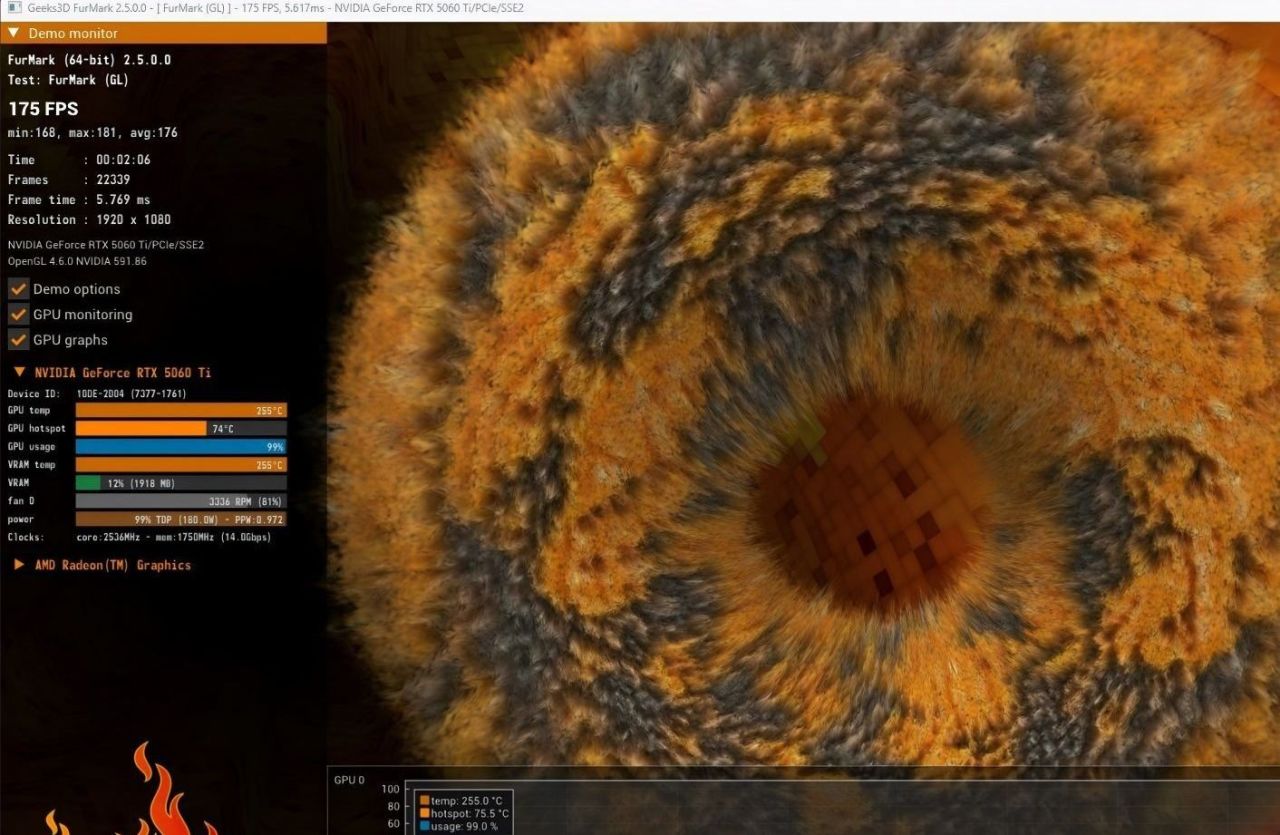Click the hotspot legend color swatch

pyautogui.click(x=425, y=813)
